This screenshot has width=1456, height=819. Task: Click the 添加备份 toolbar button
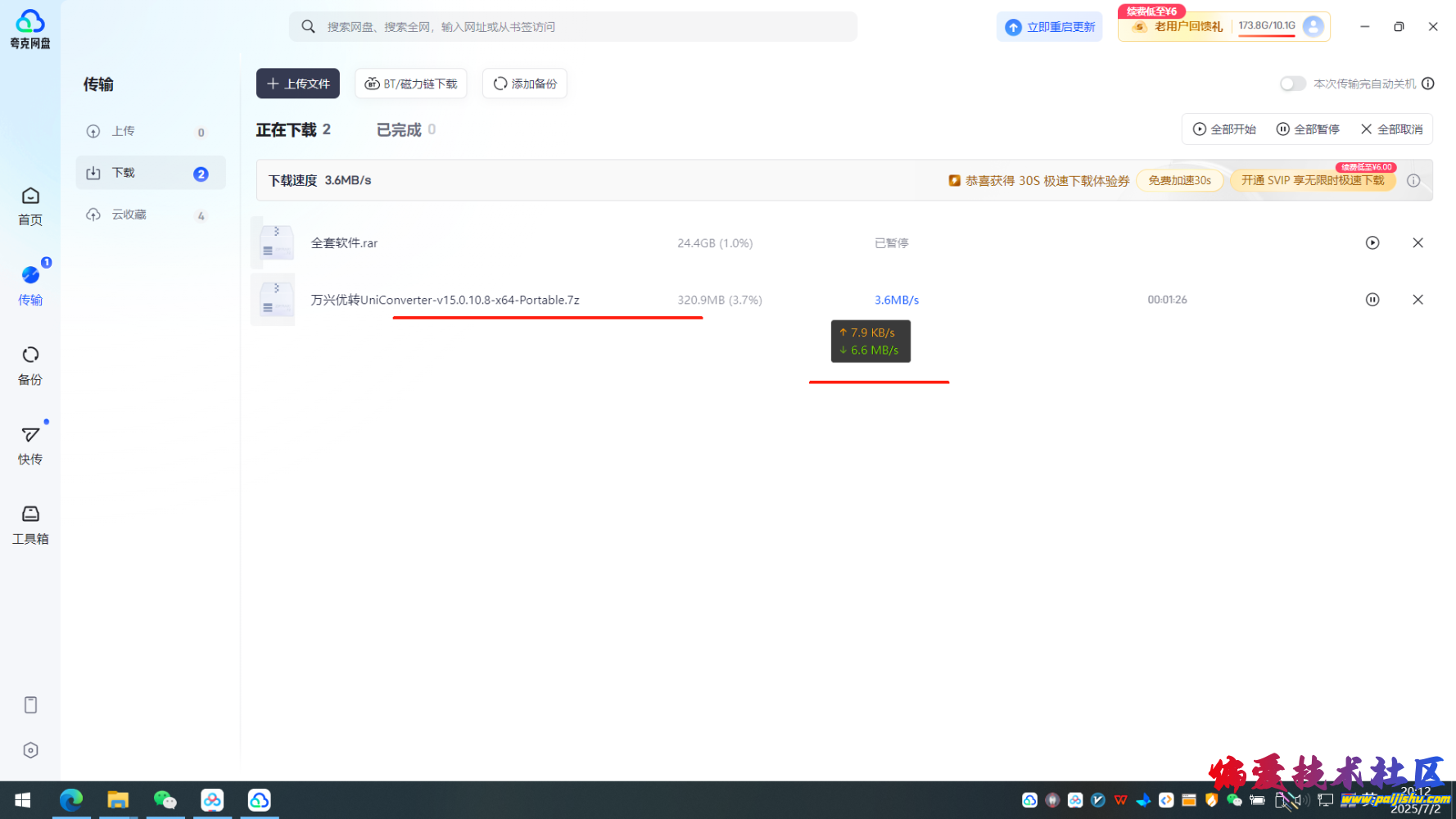524,83
